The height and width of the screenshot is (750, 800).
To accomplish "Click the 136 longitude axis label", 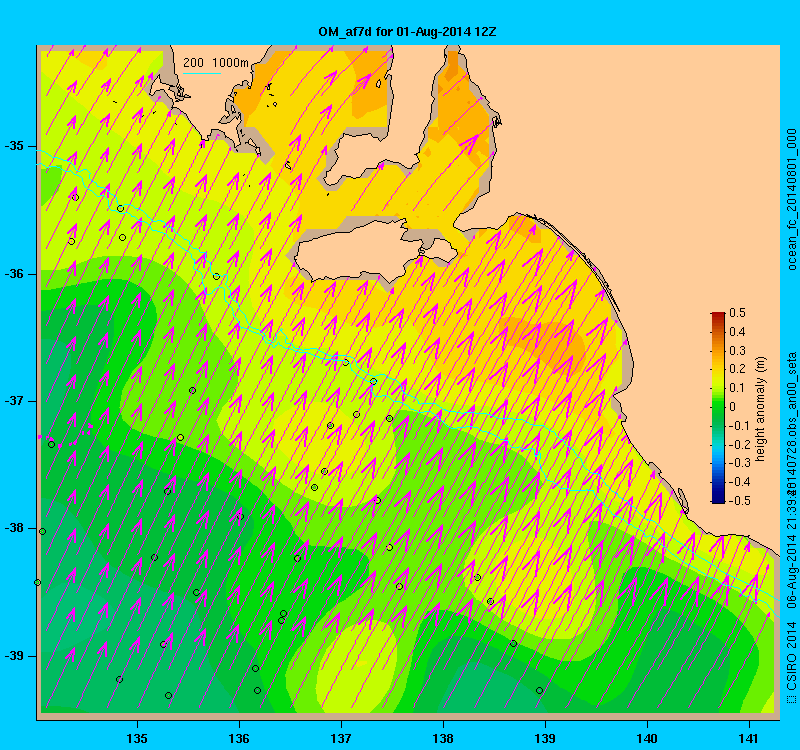I will [x=239, y=738].
